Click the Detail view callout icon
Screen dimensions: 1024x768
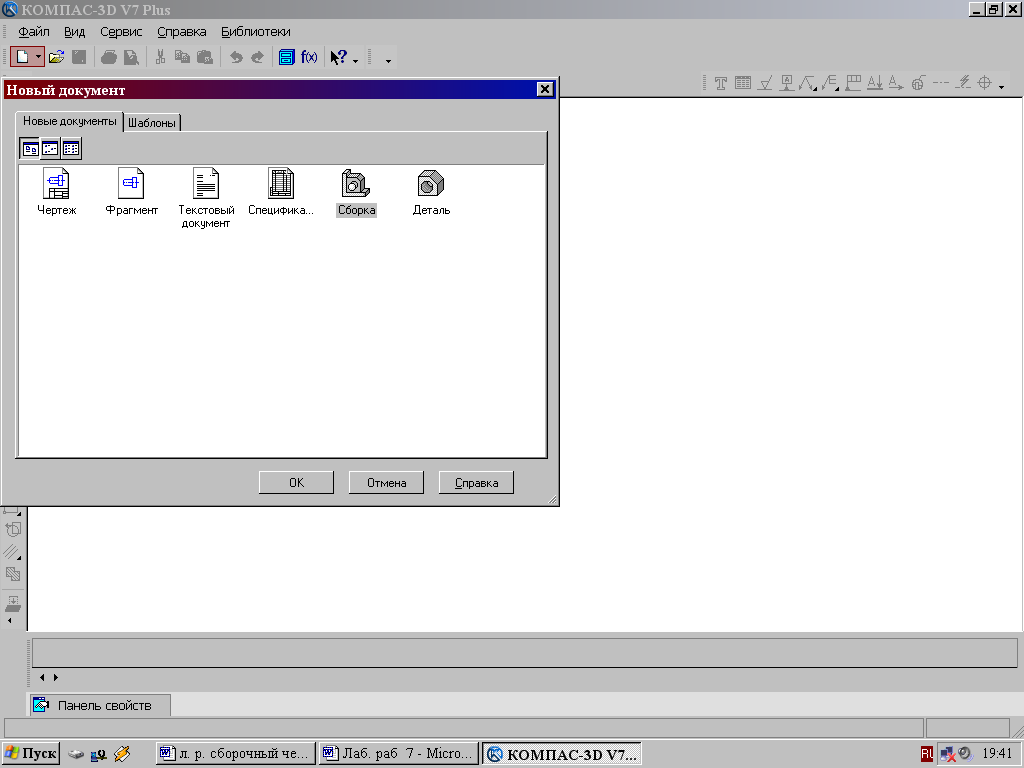pos(918,83)
